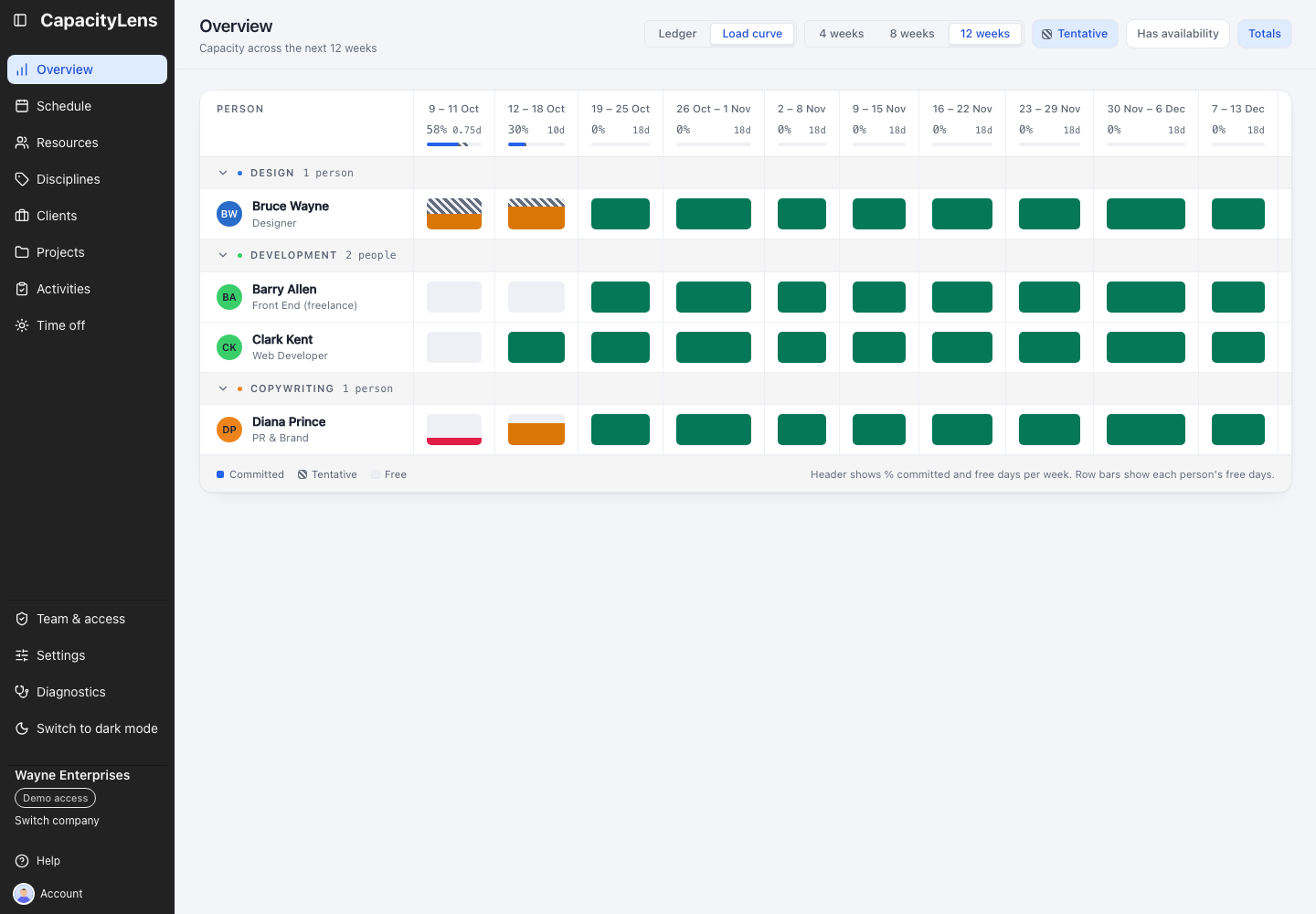Click the 12 – 18 Oct load progress bar
Image resolution: width=1316 pixels, height=914 pixels.
point(536,144)
